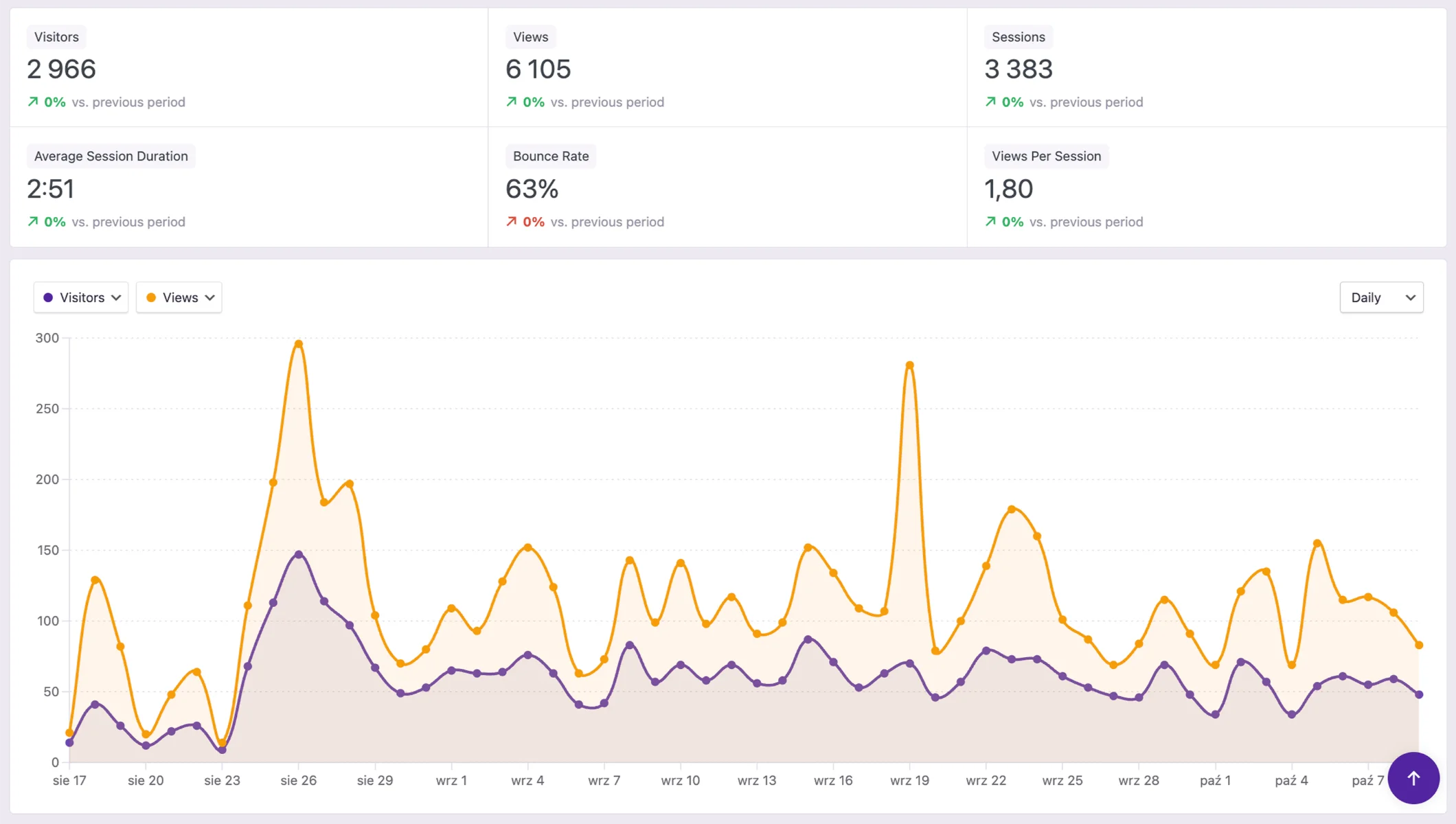Image resolution: width=1456 pixels, height=824 pixels.
Task: Click the 6 105 Views total value
Action: coord(538,69)
